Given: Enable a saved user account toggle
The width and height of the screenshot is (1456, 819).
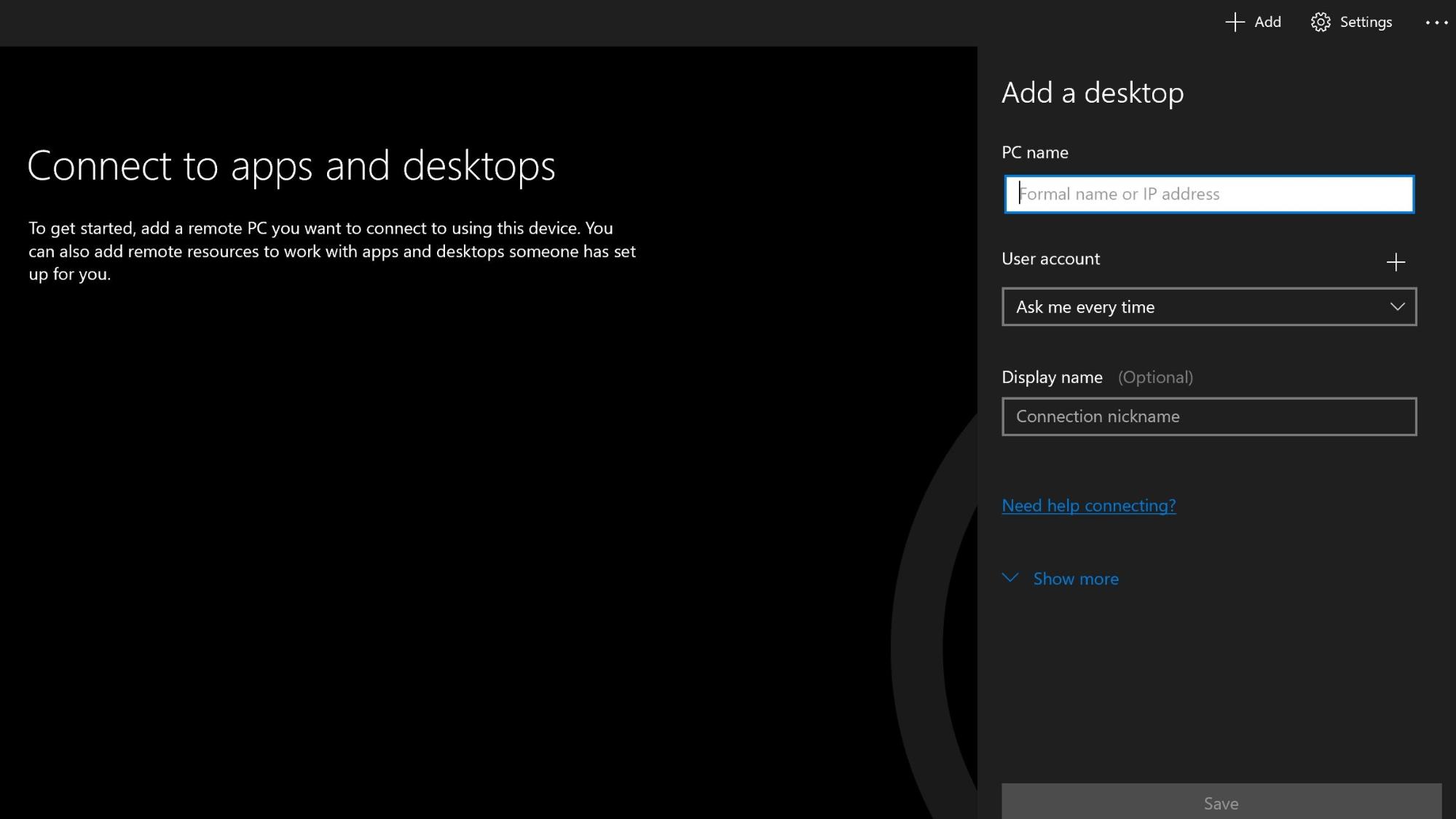Looking at the screenshot, I should pos(1397,261).
